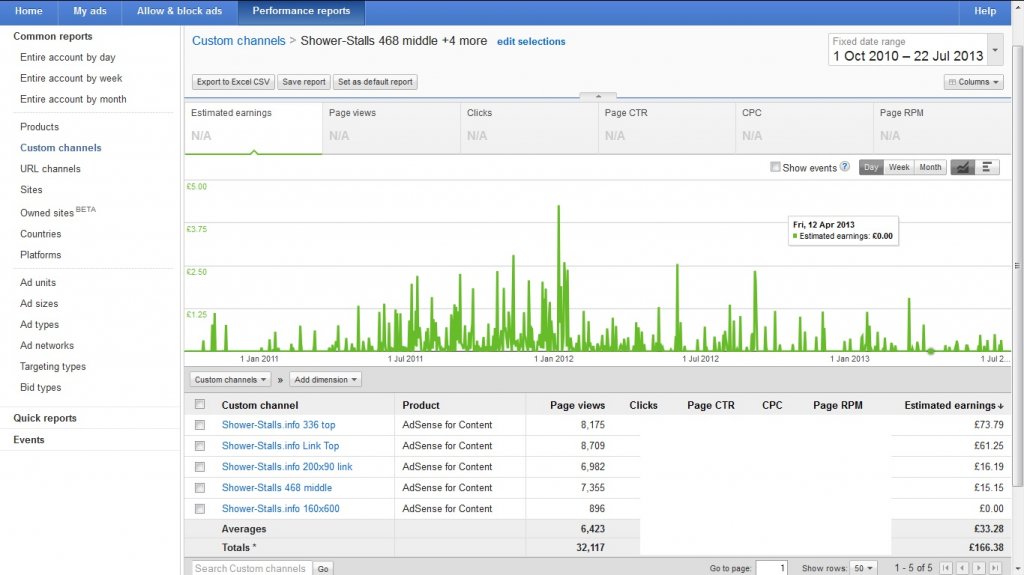Open Entire account by day report
The height and width of the screenshot is (575, 1024).
[67, 58]
